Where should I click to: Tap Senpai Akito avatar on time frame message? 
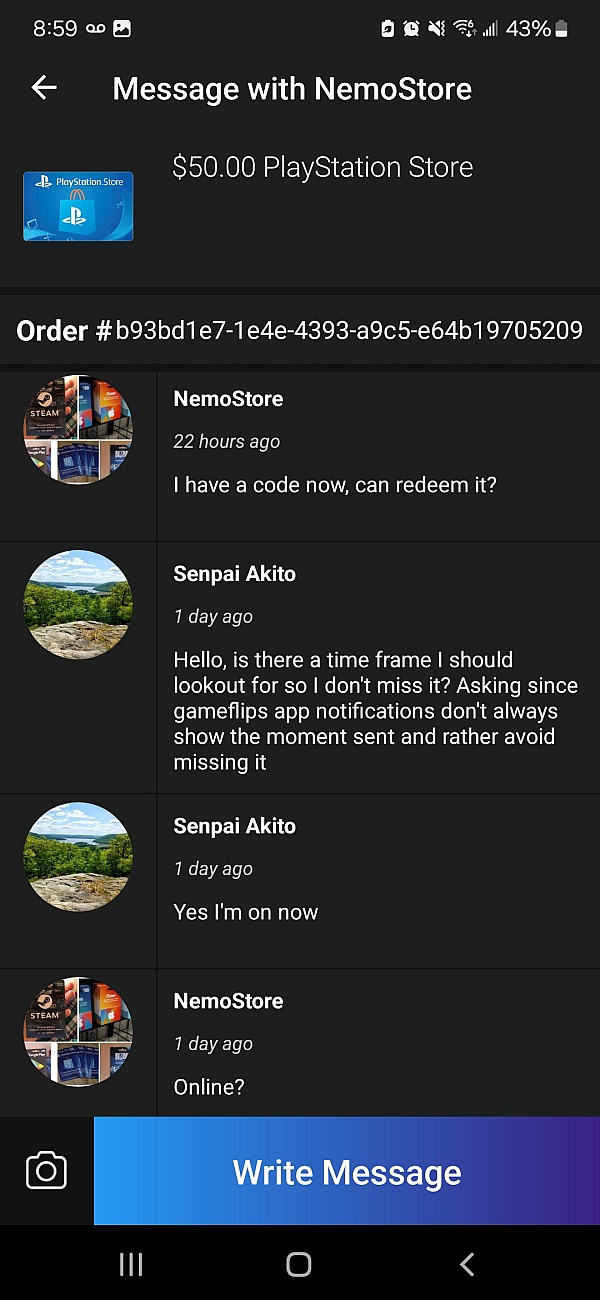[78, 604]
